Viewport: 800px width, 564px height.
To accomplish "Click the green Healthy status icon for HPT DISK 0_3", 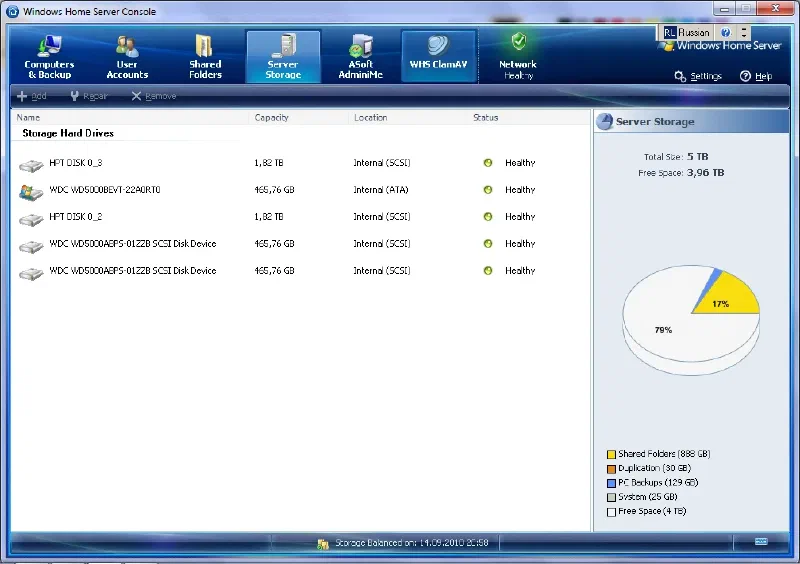I will pos(488,163).
